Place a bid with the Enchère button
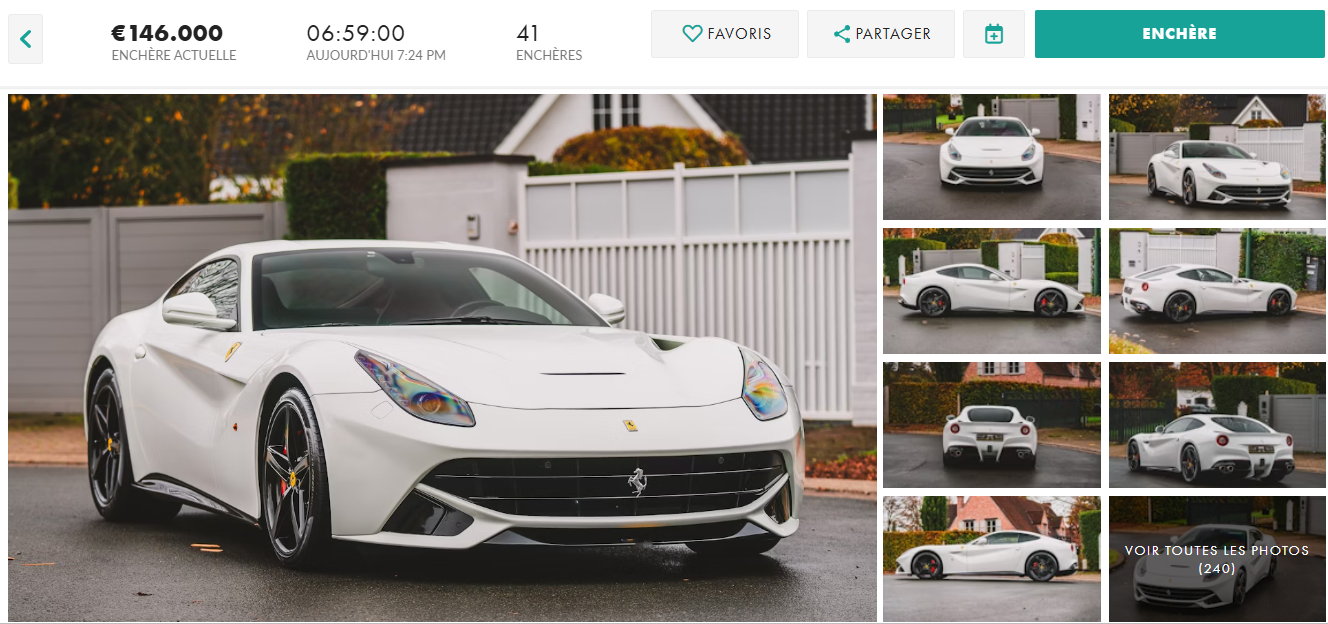Image resolution: width=1328 pixels, height=624 pixels. 1180,34
